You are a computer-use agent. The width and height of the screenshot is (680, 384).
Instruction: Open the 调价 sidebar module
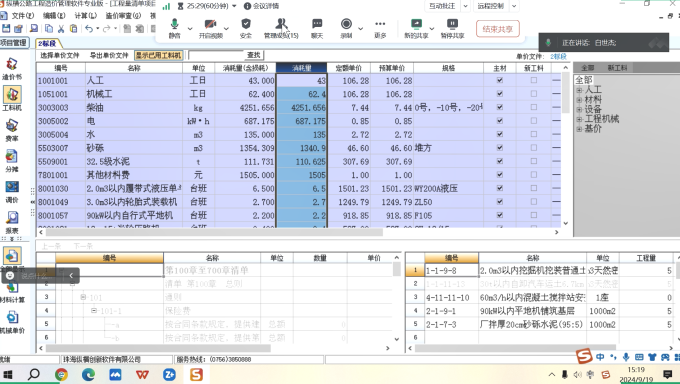pyautogui.click(x=12, y=191)
